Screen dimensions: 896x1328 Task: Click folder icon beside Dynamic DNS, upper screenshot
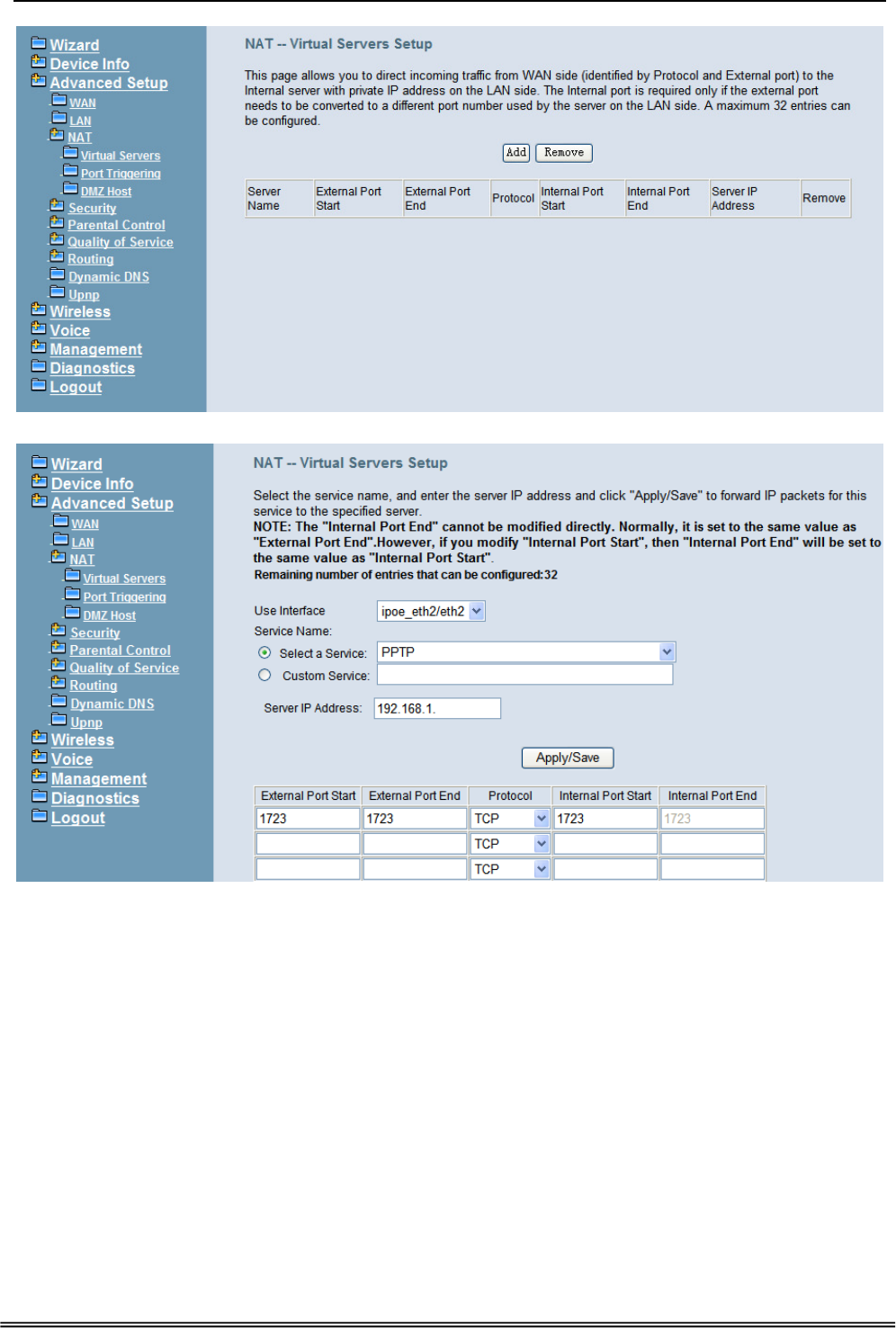click(x=58, y=275)
